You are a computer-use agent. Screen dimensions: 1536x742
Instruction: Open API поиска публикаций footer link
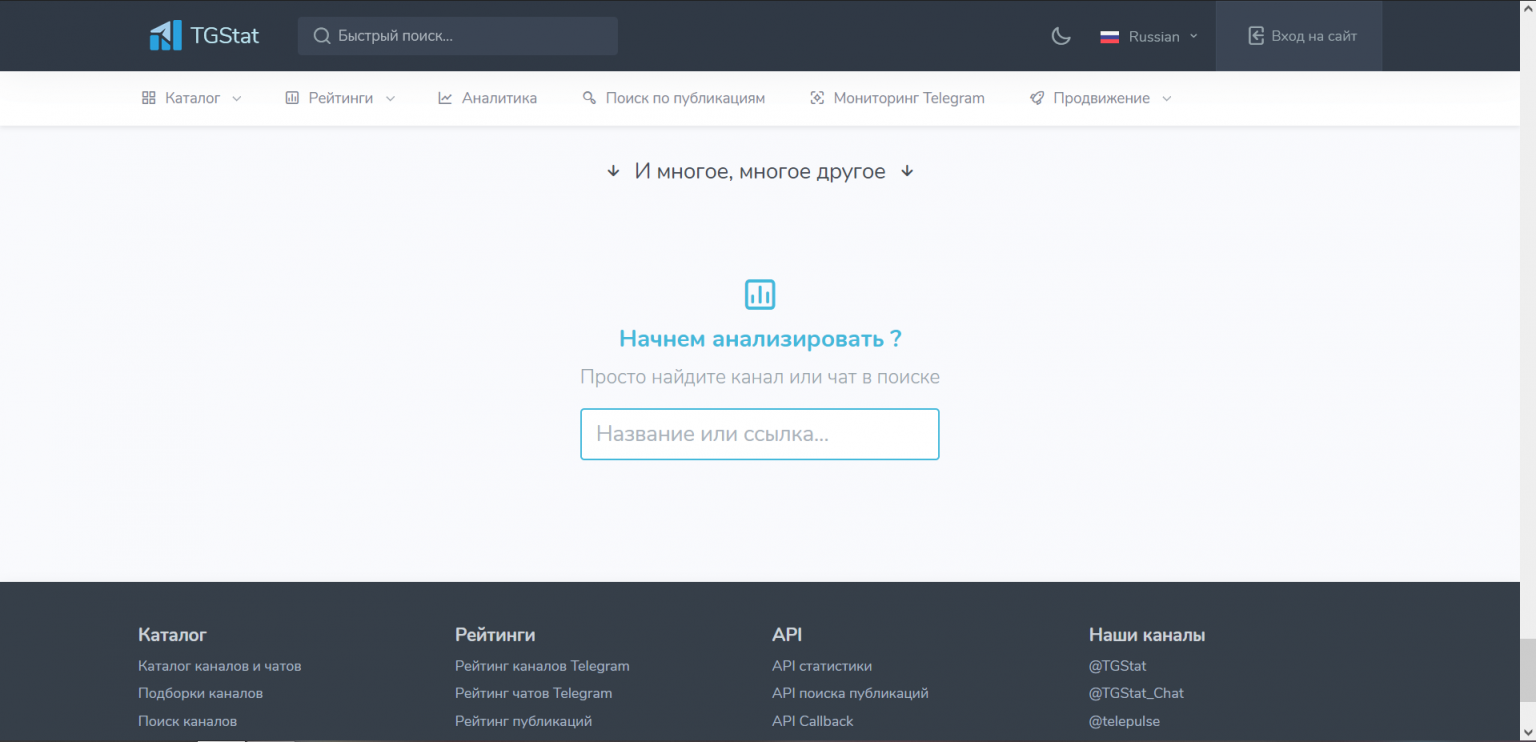tap(850, 693)
